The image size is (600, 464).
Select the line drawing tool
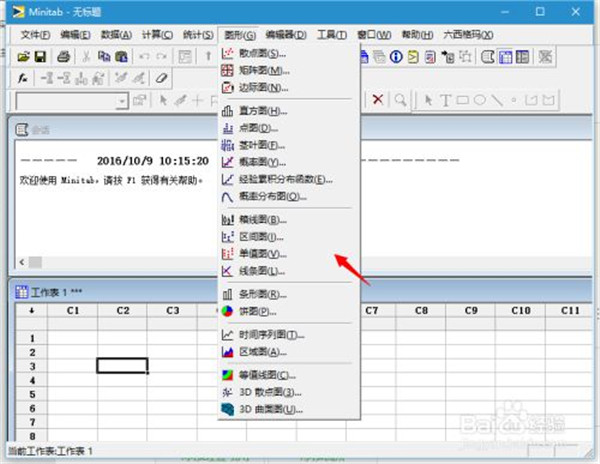click(x=497, y=100)
